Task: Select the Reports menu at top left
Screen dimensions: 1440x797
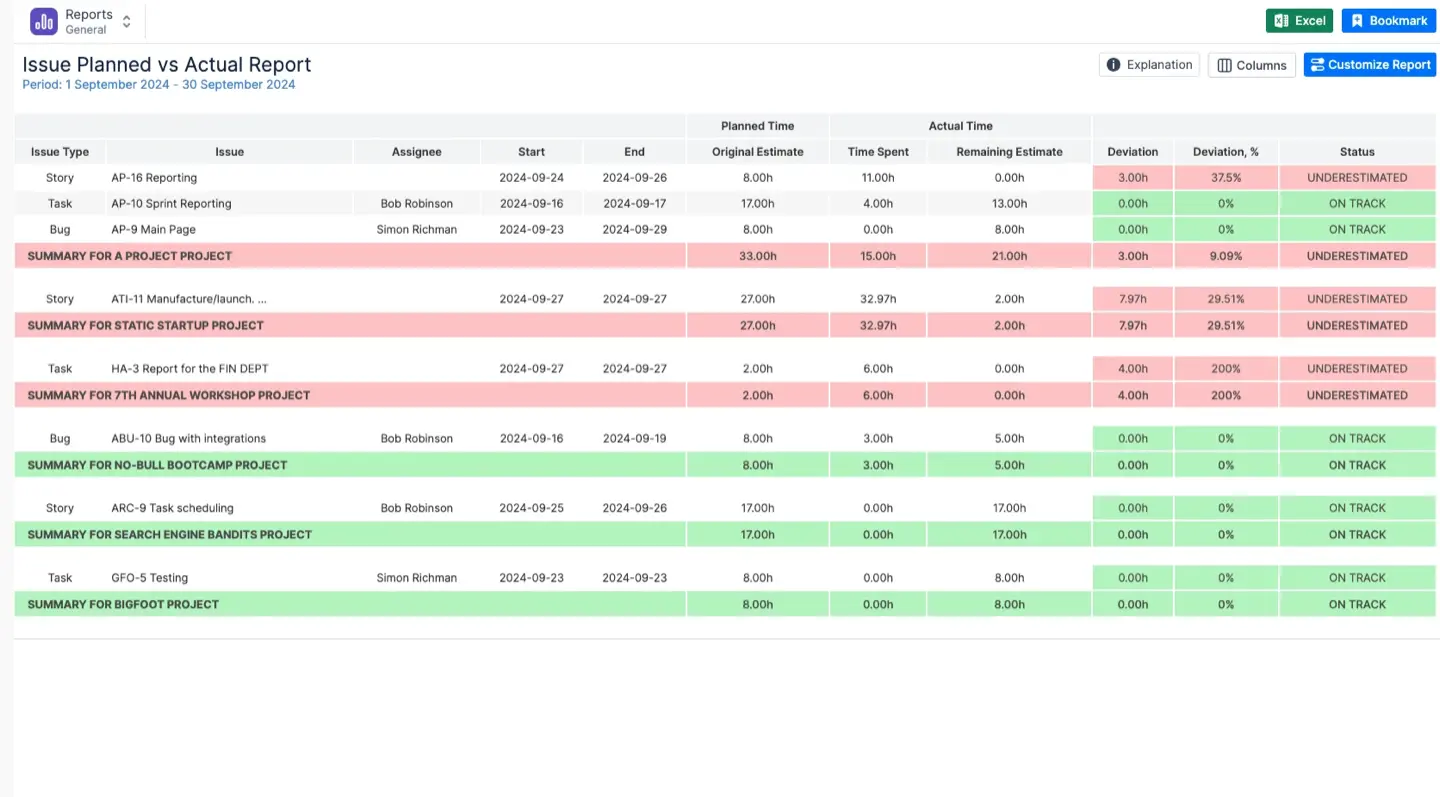Action: [90, 14]
